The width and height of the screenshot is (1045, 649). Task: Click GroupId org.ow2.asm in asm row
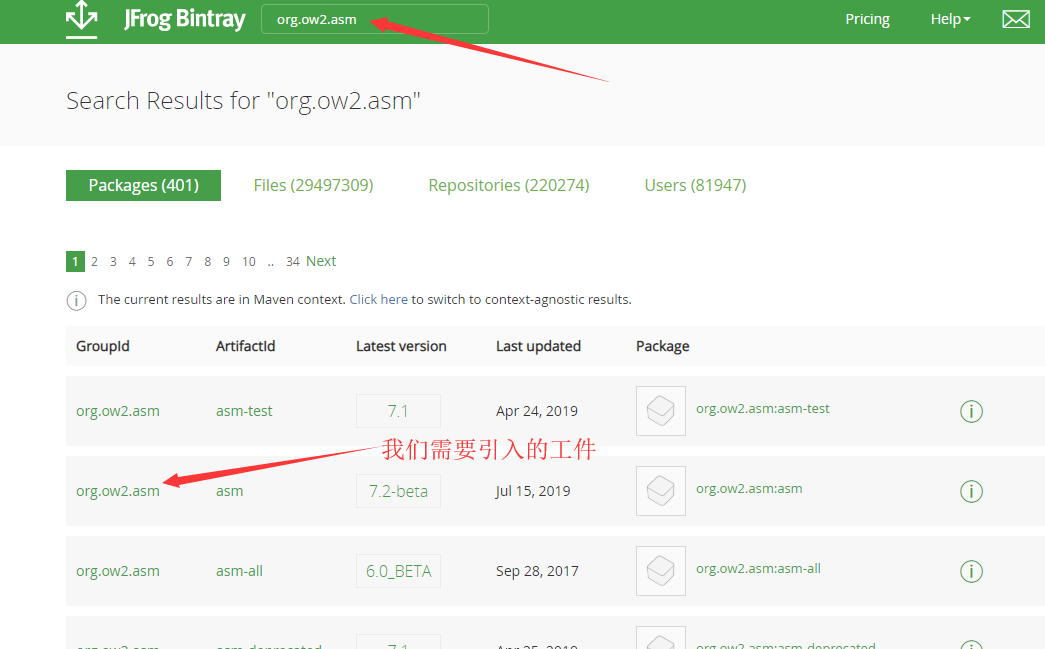point(118,491)
